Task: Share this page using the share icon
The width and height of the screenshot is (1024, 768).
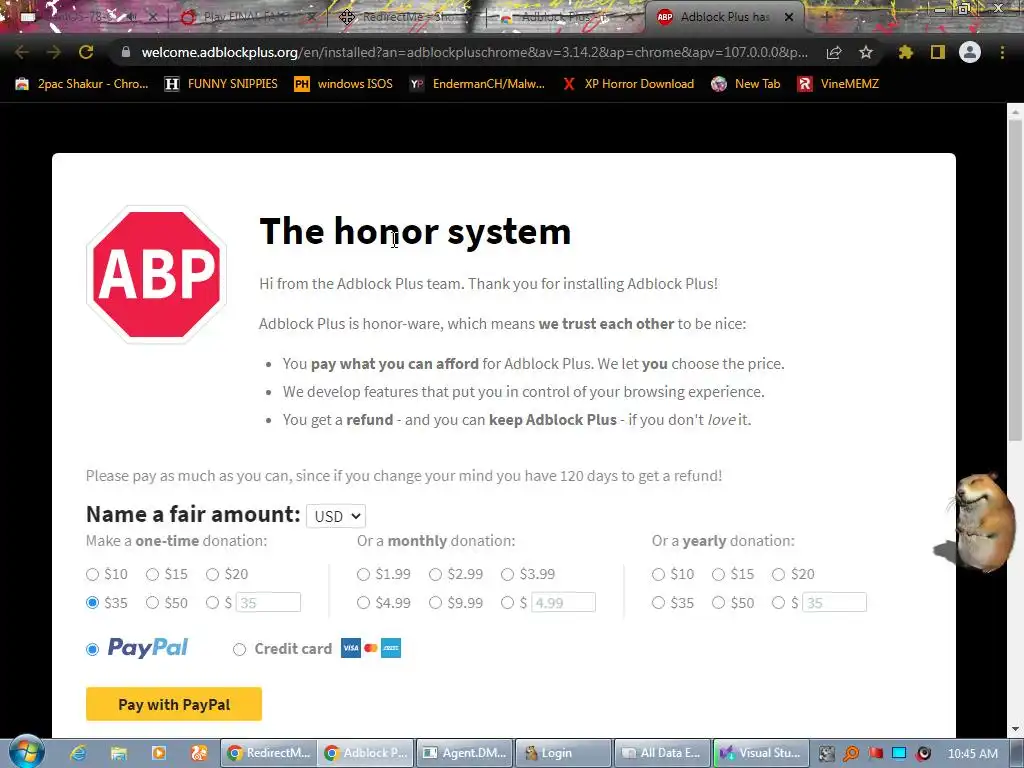Action: coord(833,52)
